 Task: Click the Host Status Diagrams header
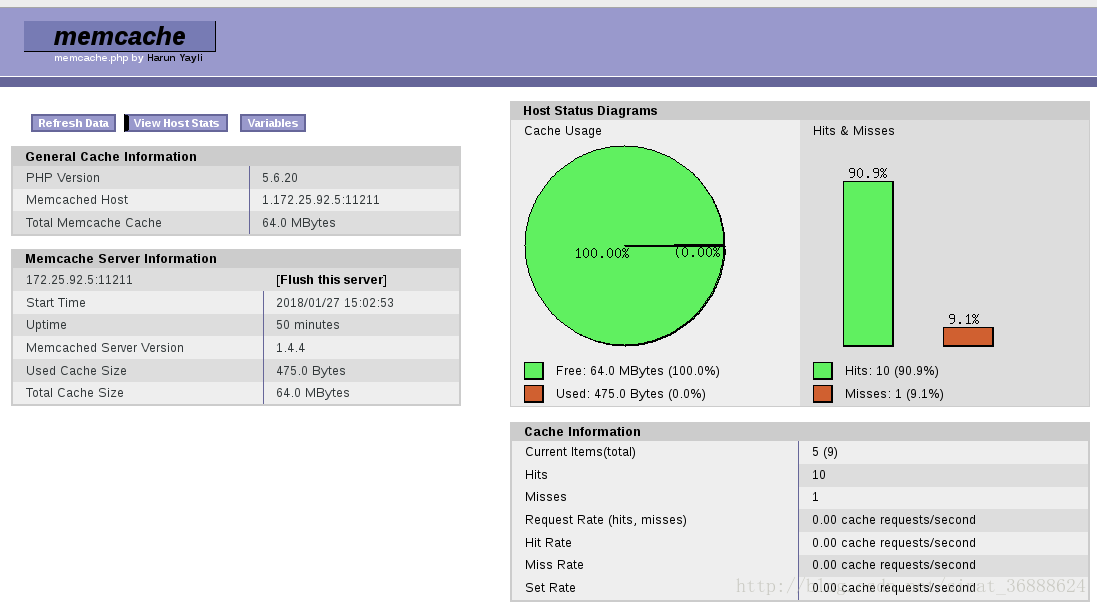pos(800,111)
